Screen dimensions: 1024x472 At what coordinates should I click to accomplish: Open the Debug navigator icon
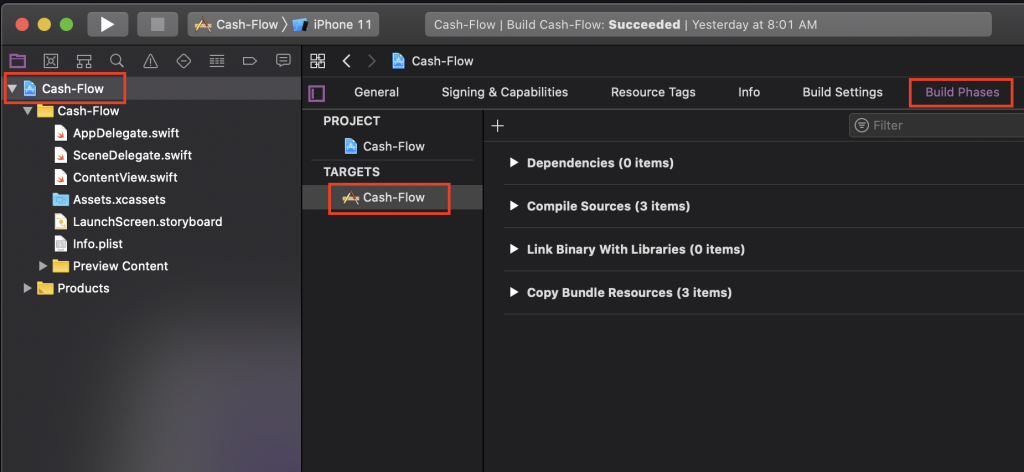pos(217,61)
